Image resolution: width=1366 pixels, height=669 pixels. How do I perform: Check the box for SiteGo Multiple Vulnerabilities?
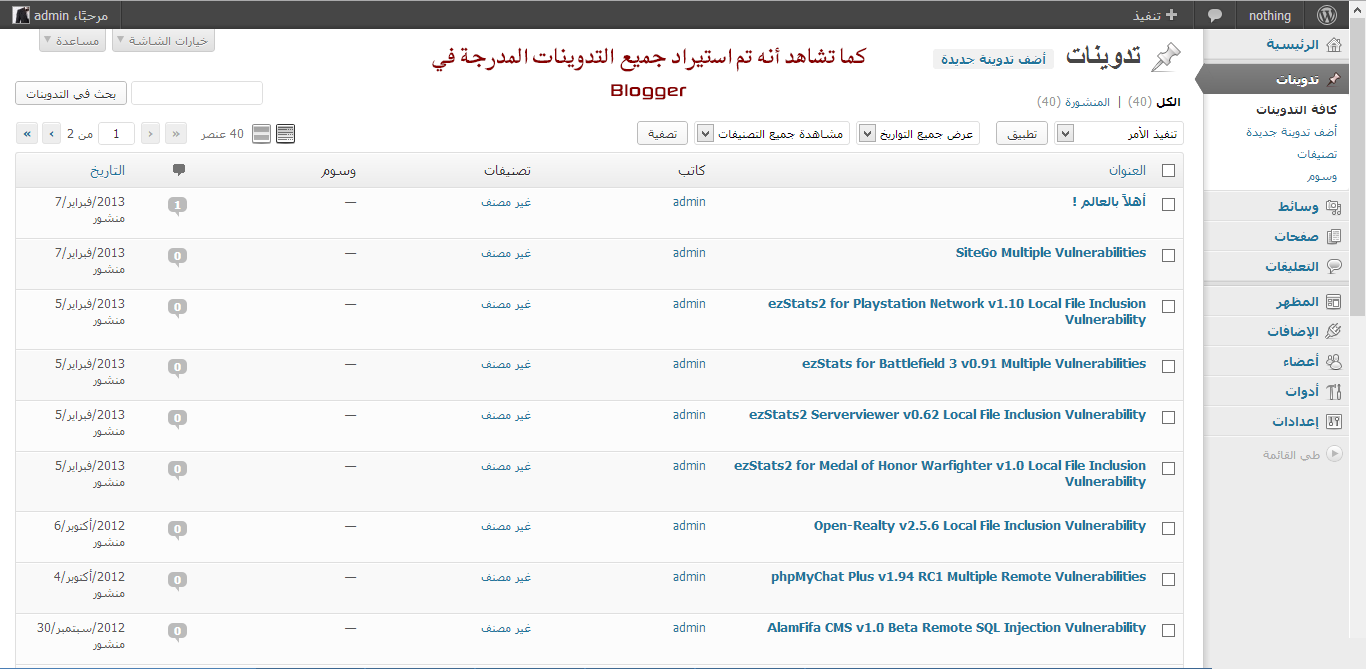(1168, 255)
